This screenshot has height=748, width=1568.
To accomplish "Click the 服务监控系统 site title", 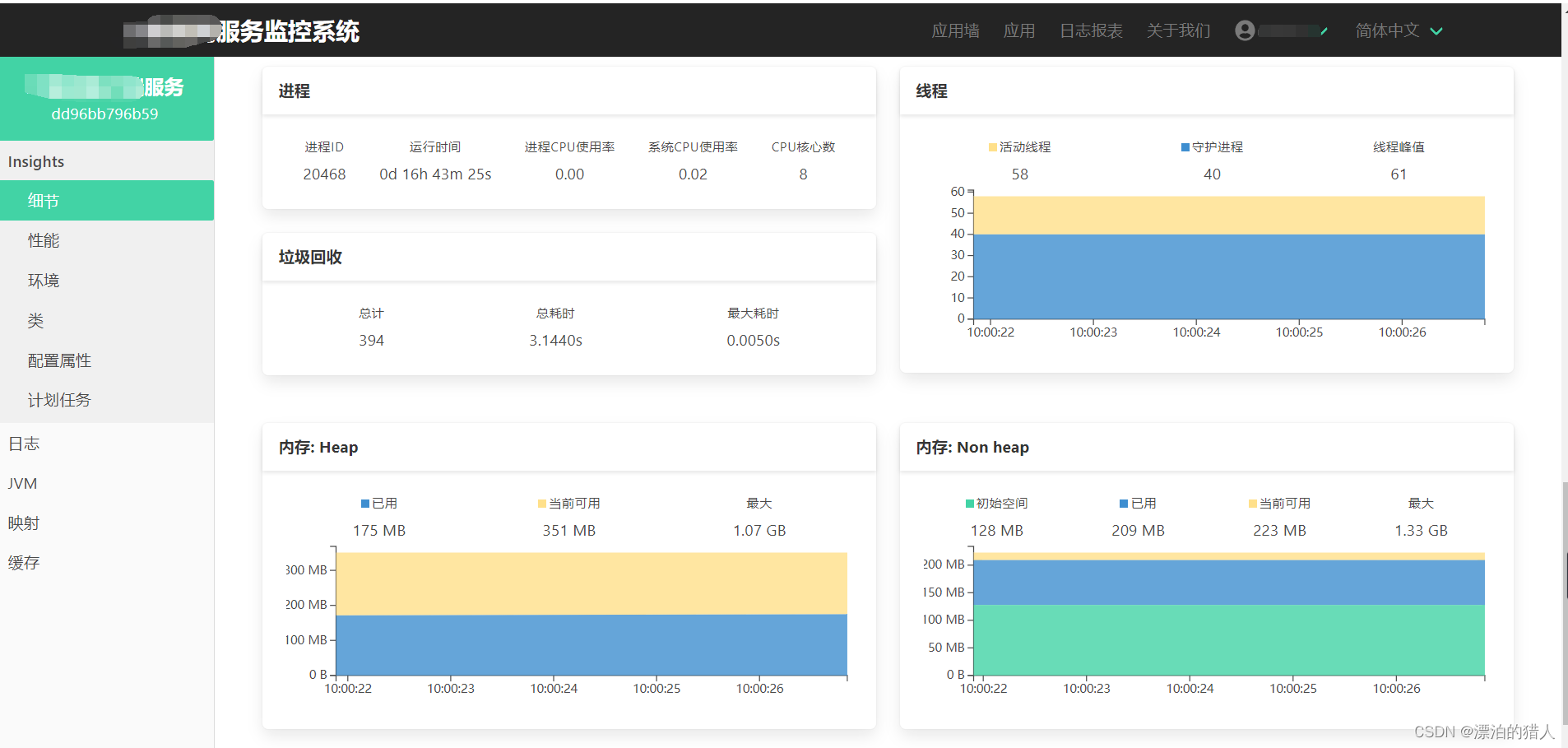I will click(288, 31).
